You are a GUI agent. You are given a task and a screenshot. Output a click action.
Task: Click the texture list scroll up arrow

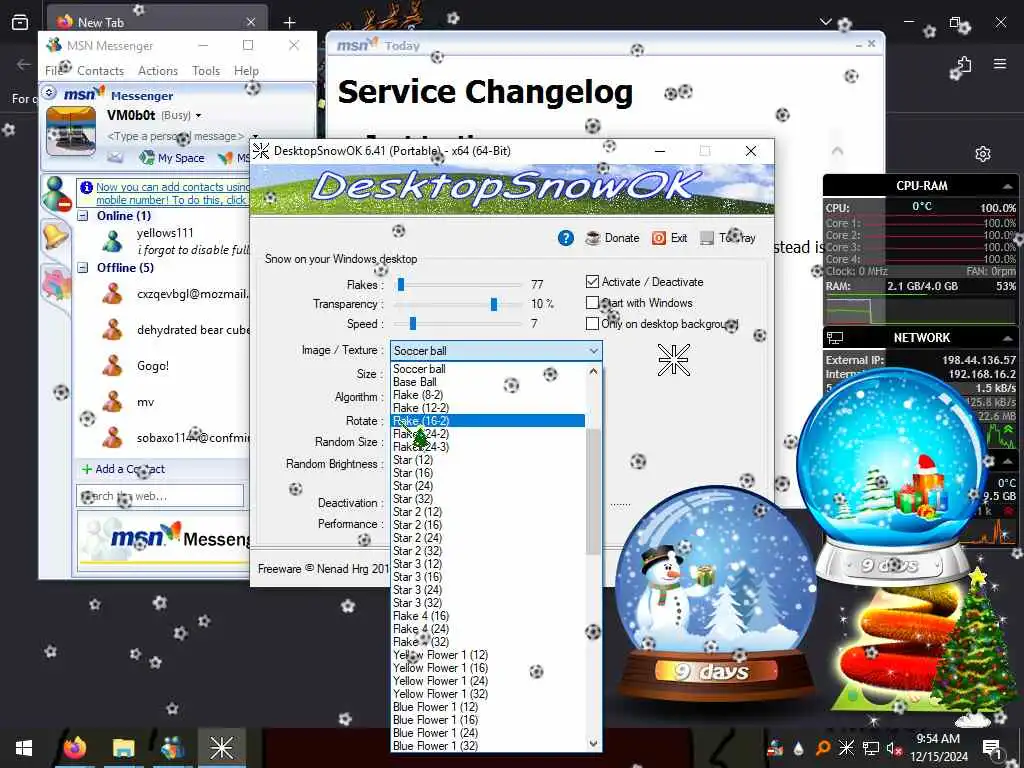pos(593,371)
